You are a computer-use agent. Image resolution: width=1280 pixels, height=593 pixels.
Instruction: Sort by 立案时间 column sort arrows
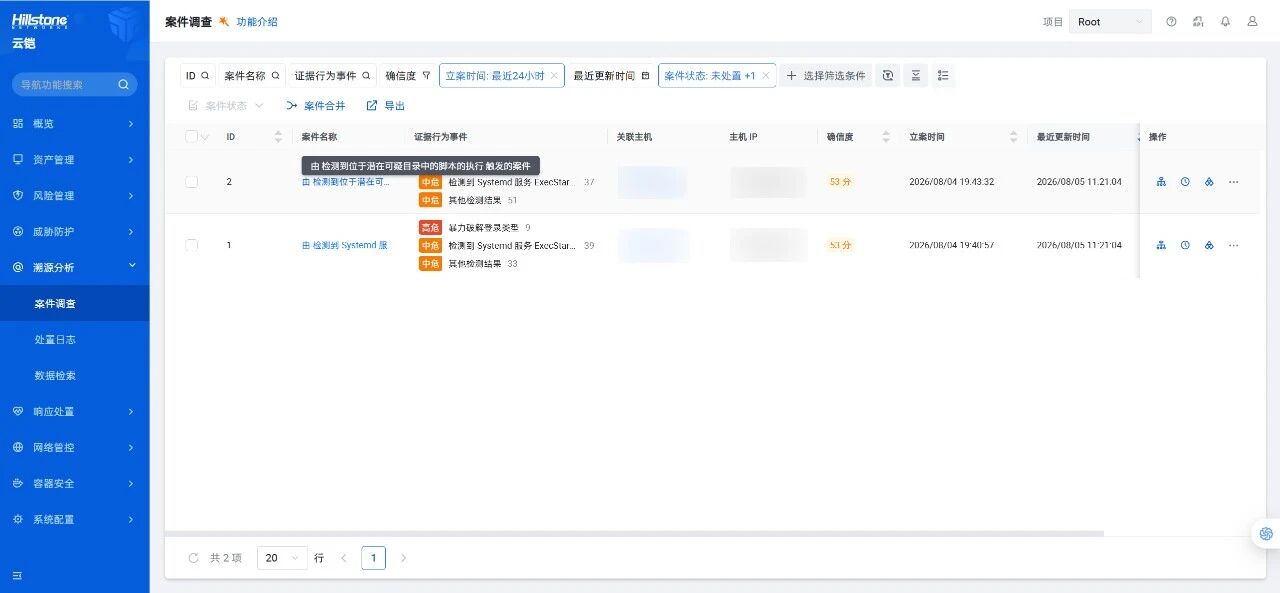tap(1013, 137)
